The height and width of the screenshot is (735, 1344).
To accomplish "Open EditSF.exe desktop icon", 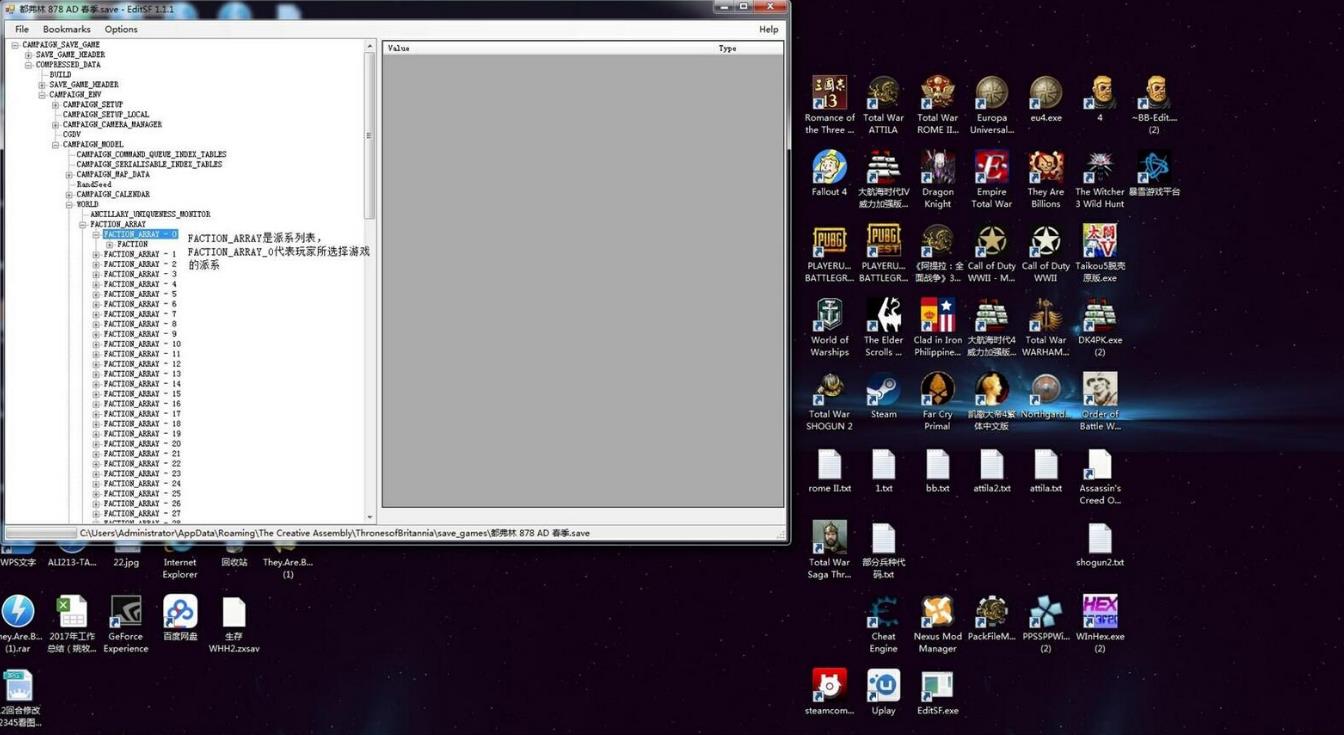I will [x=937, y=687].
